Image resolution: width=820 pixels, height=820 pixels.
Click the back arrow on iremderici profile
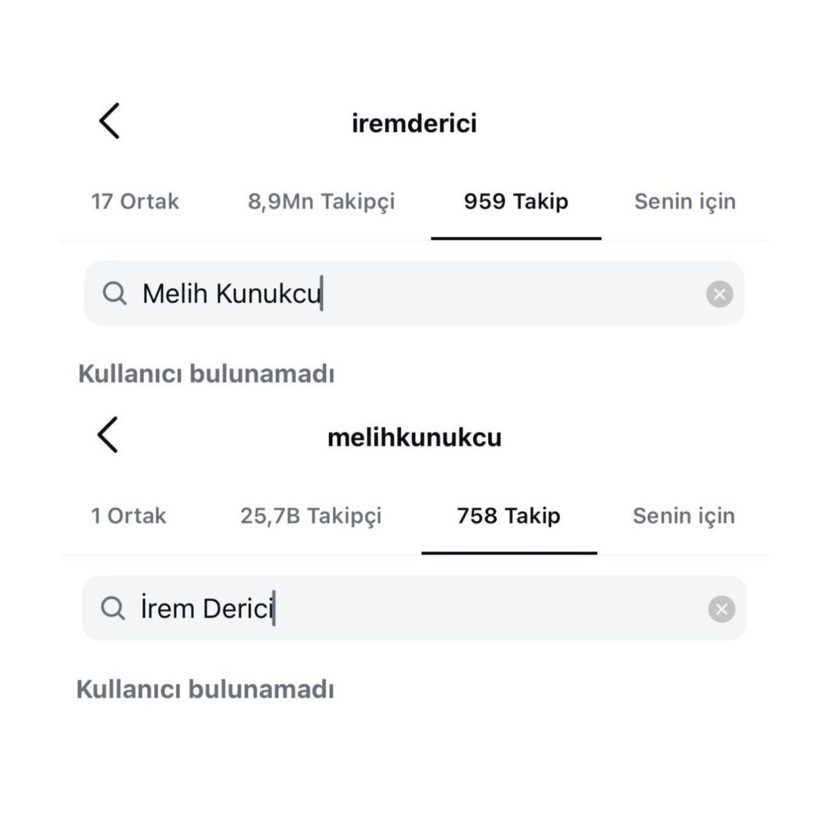pyautogui.click(x=108, y=120)
